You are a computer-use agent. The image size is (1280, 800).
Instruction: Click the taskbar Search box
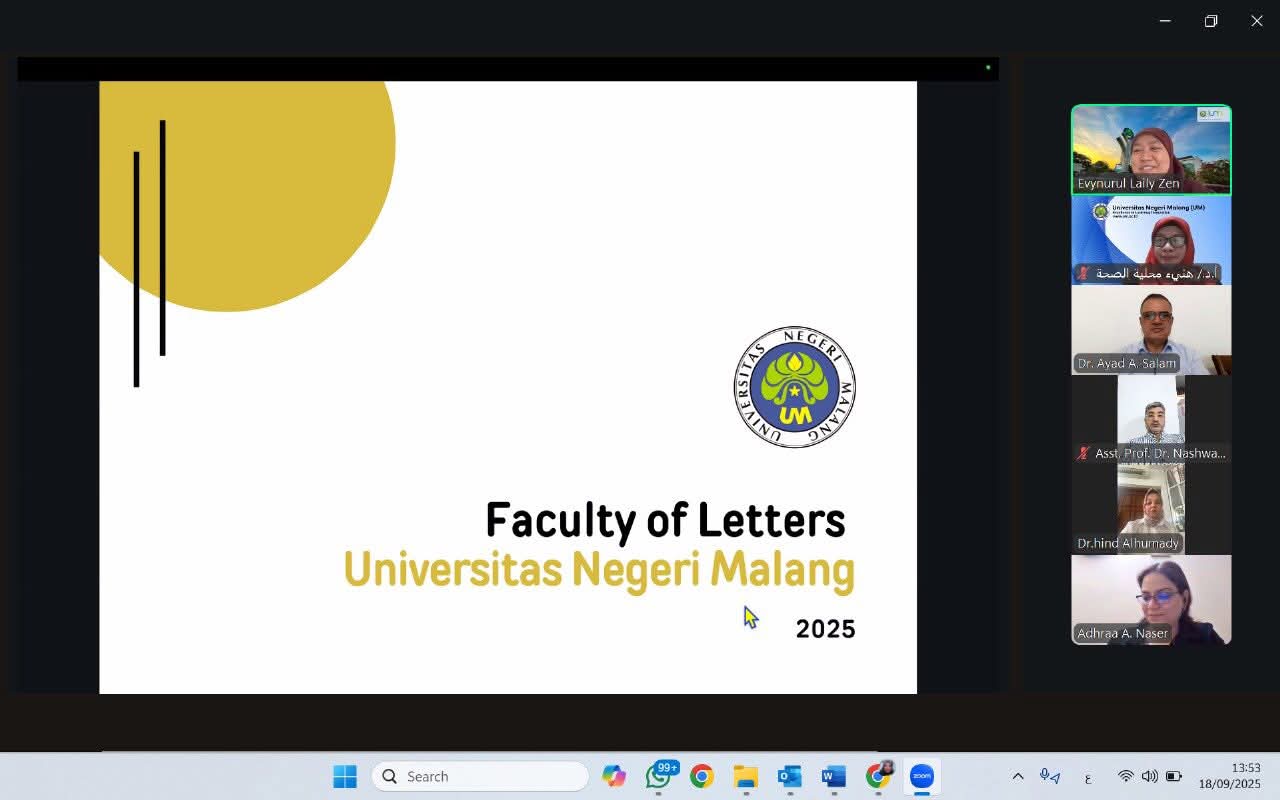[x=480, y=776]
